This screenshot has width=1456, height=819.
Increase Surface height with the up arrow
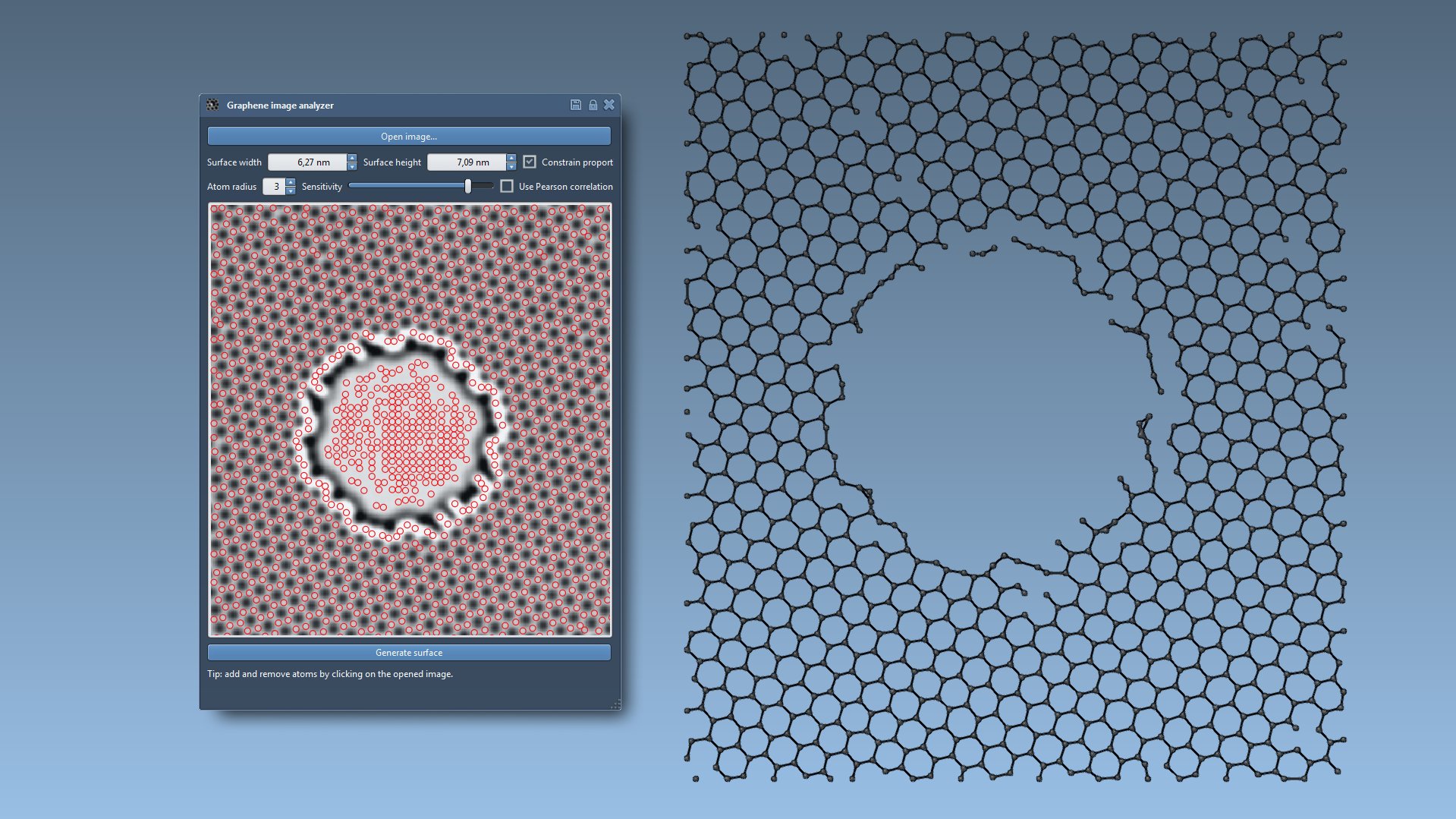[x=511, y=158]
